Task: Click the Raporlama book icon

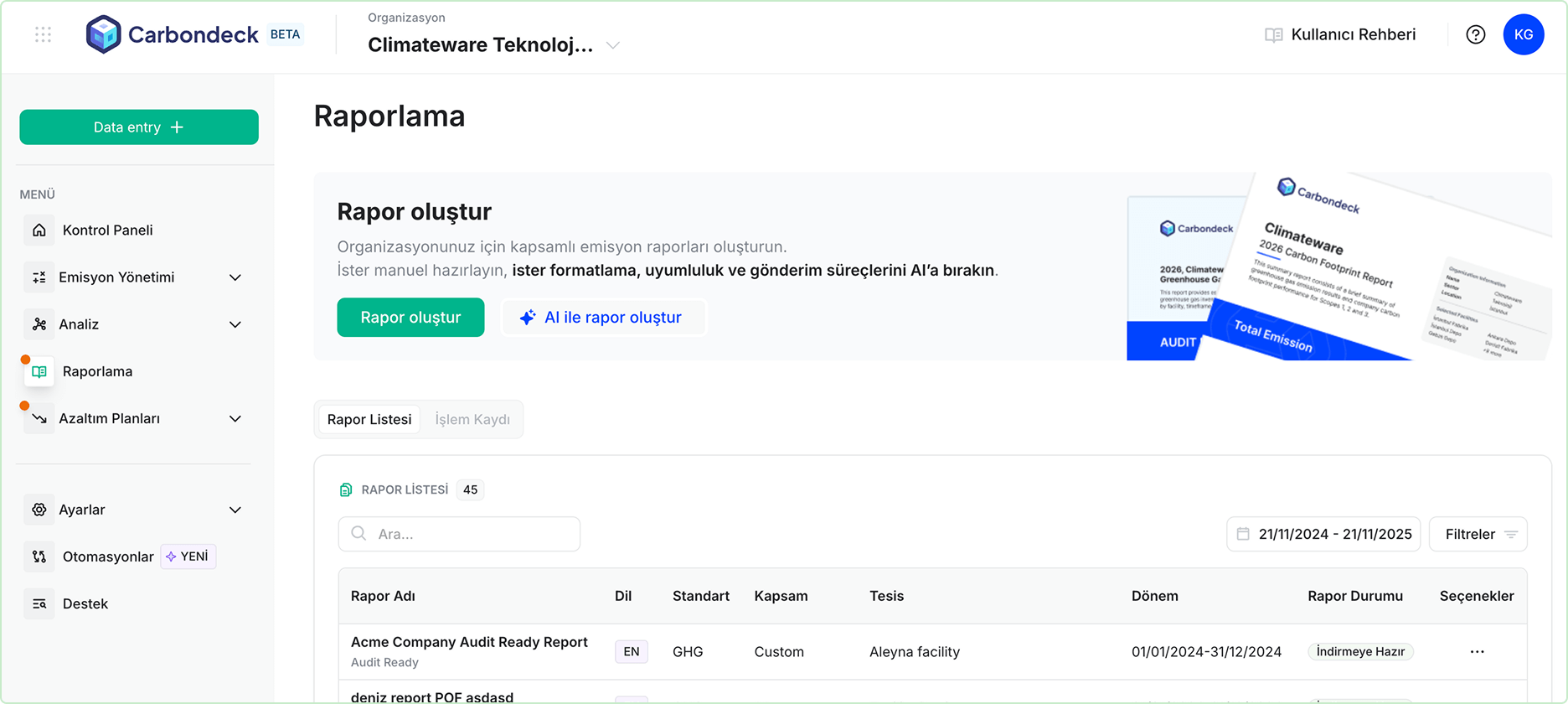Action: (x=39, y=371)
